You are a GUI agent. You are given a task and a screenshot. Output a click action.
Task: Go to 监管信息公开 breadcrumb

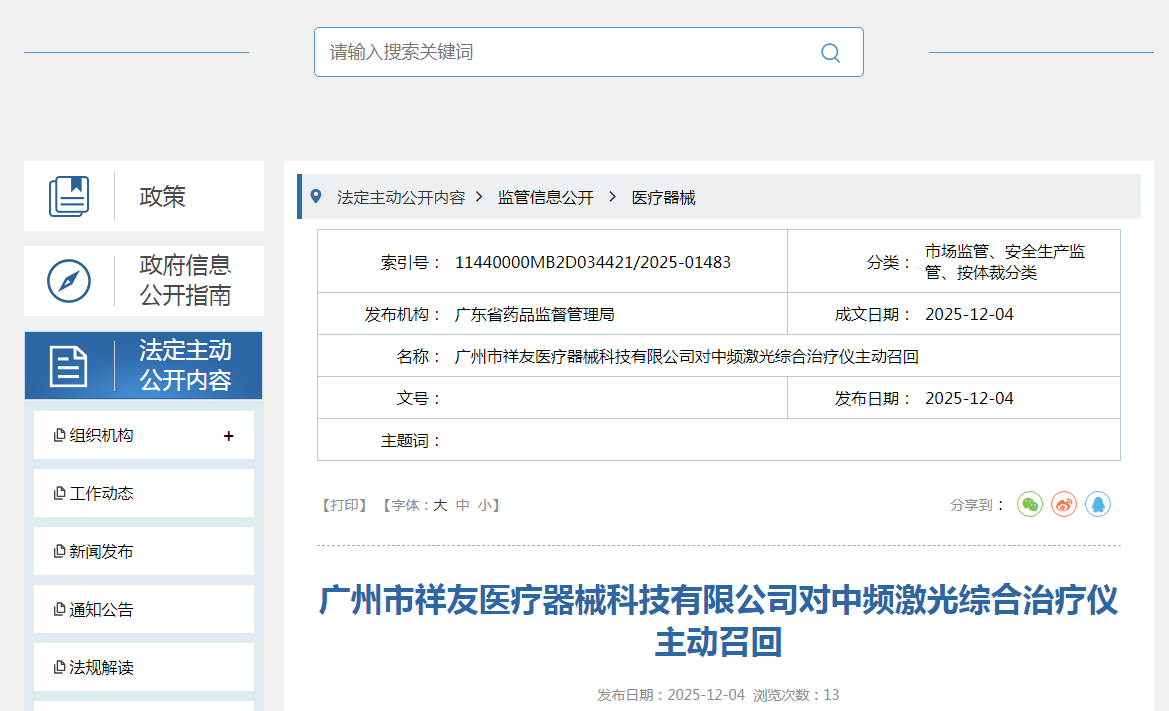(x=546, y=198)
